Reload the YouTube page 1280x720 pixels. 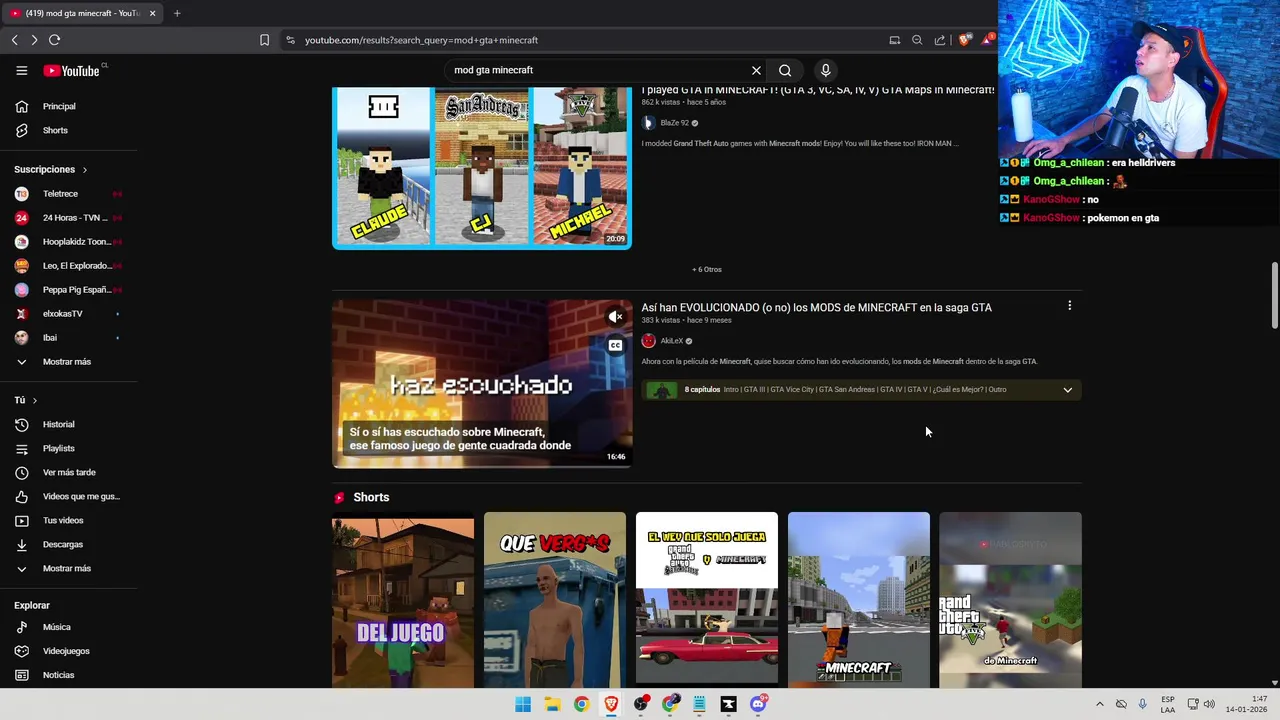(54, 40)
